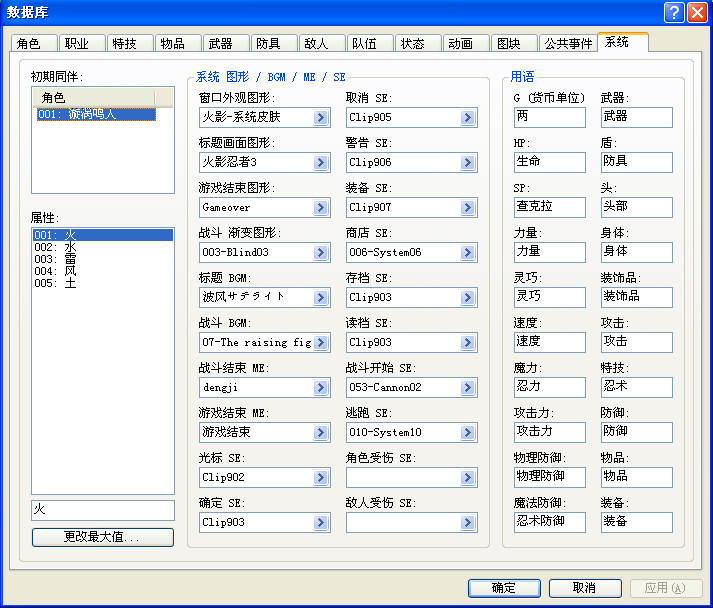Screen dimensions: 713x608
Task: Confirm with the 确定 button
Action: tap(504, 588)
